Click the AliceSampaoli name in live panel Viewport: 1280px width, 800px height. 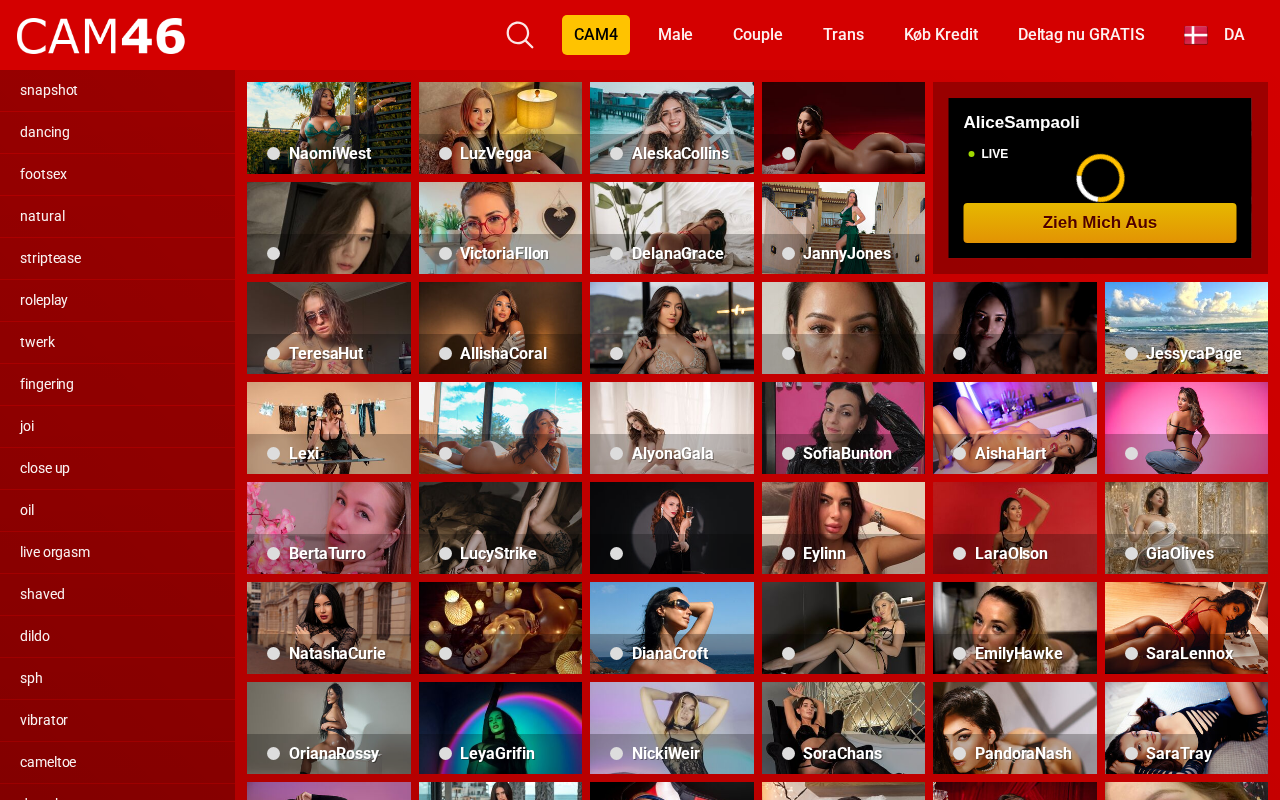tap(1021, 123)
